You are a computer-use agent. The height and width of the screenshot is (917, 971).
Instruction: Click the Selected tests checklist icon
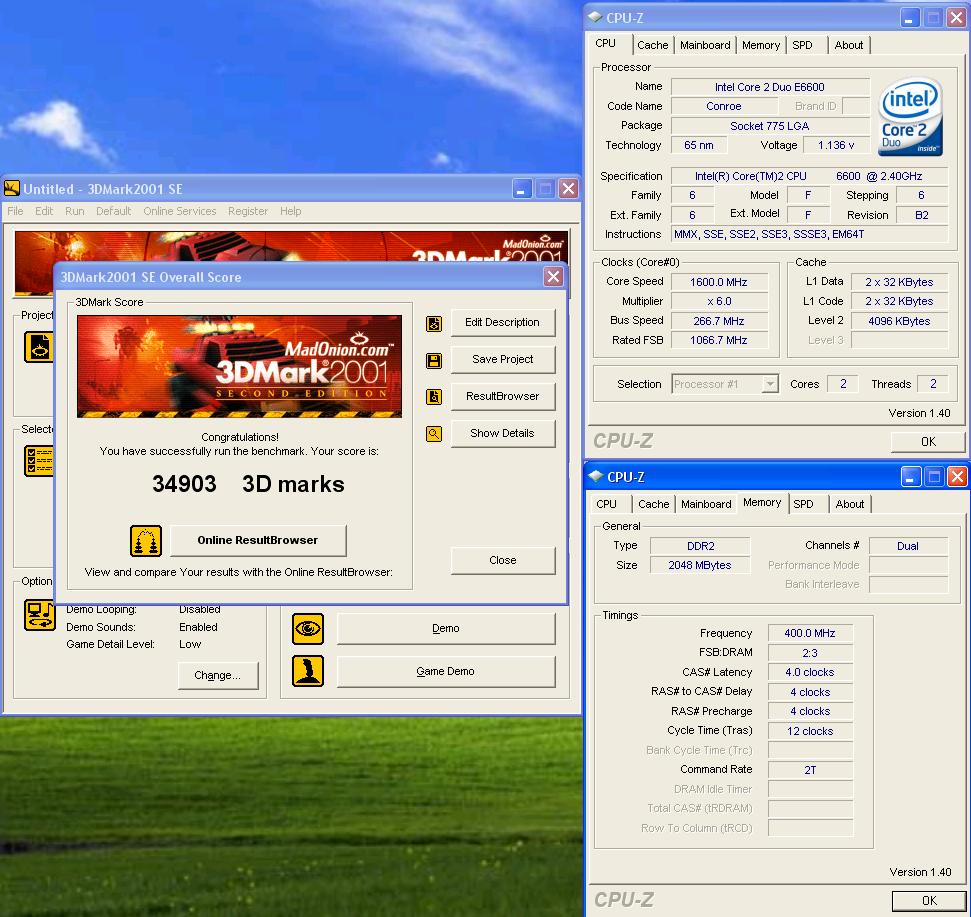38,461
